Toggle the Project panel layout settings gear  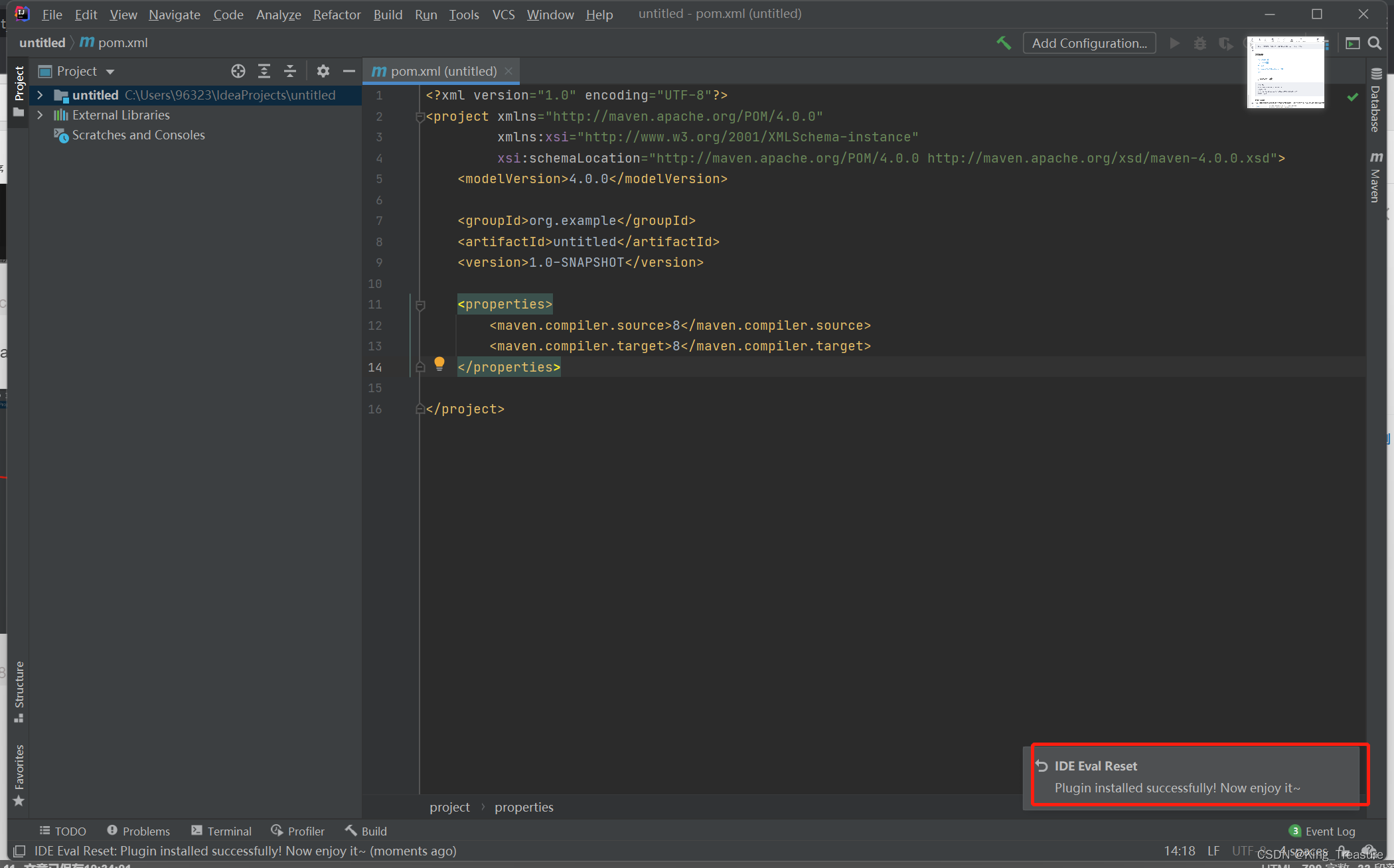[x=321, y=70]
